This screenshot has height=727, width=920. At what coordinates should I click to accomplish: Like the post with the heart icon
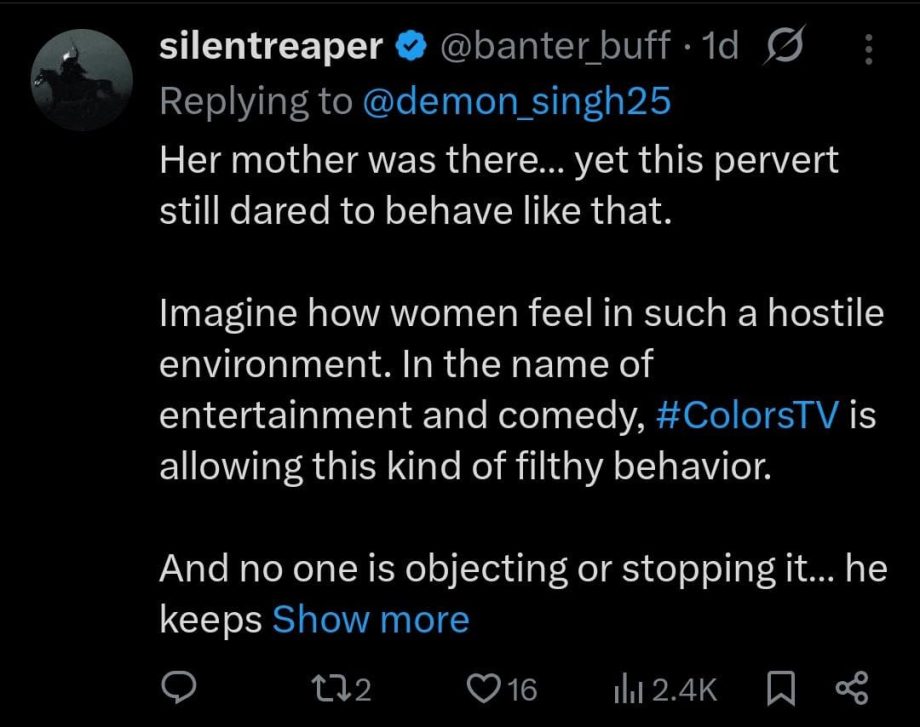pos(485,688)
